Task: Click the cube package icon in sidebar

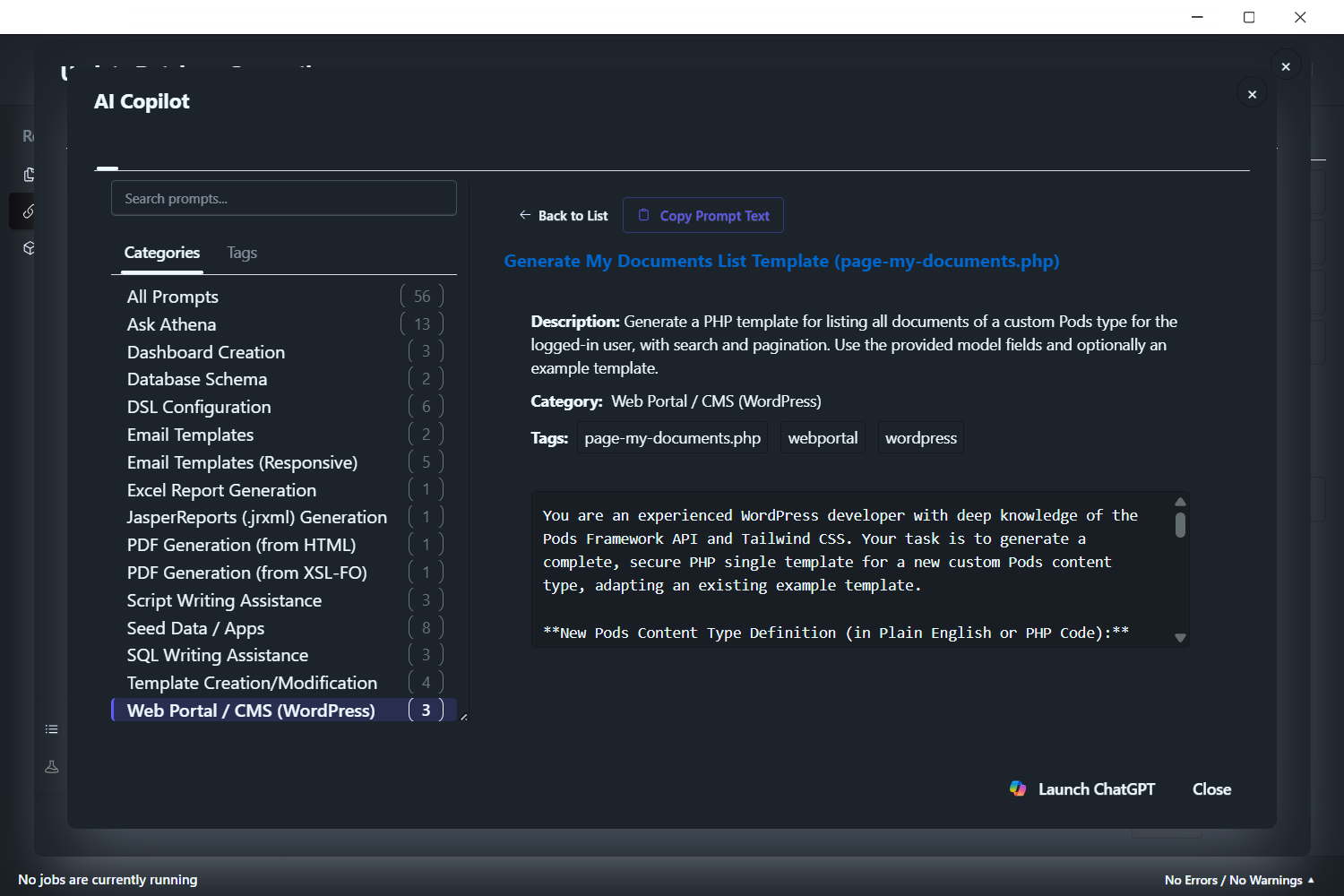Action: click(29, 248)
